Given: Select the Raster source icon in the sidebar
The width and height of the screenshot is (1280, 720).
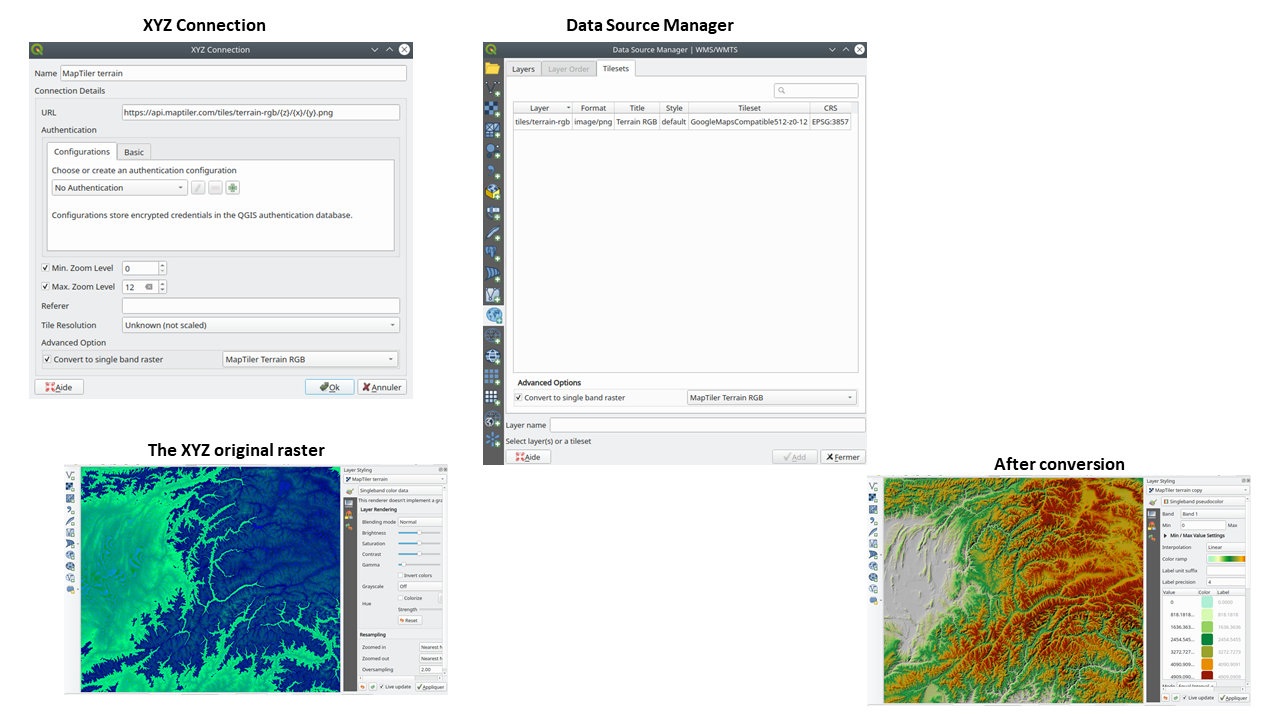Looking at the screenshot, I should tap(492, 109).
